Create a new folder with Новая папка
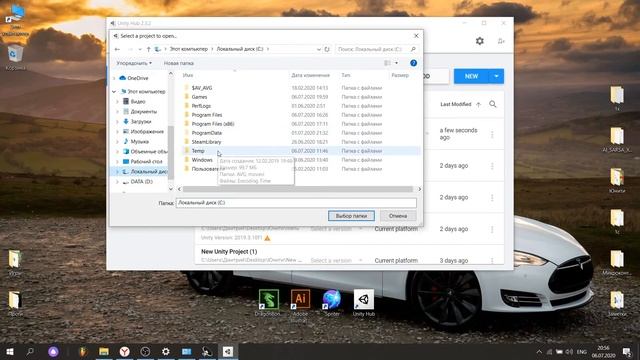The height and width of the screenshot is (360, 640). (179, 63)
